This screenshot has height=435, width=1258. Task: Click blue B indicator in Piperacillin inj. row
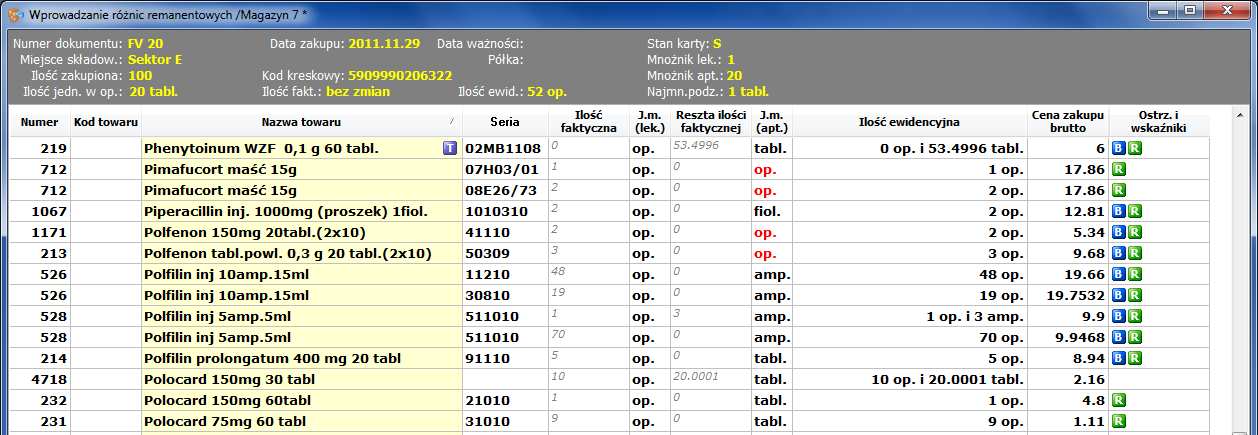tap(1119, 211)
